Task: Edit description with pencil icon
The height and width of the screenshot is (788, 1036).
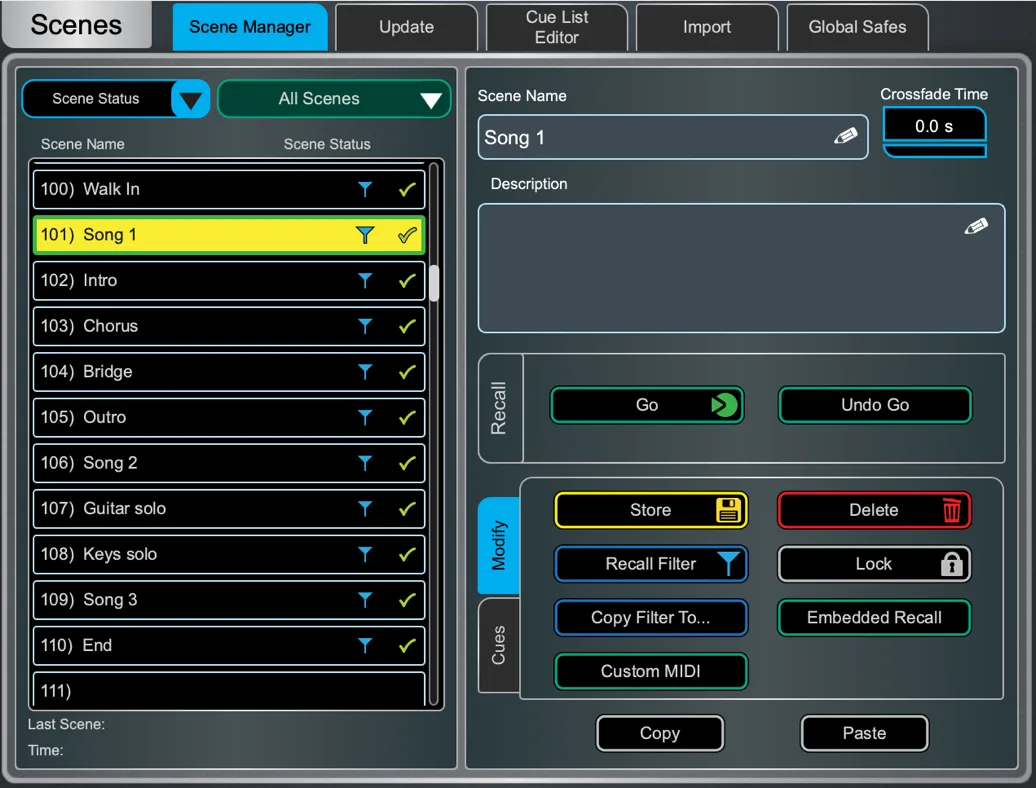Action: coord(976,226)
